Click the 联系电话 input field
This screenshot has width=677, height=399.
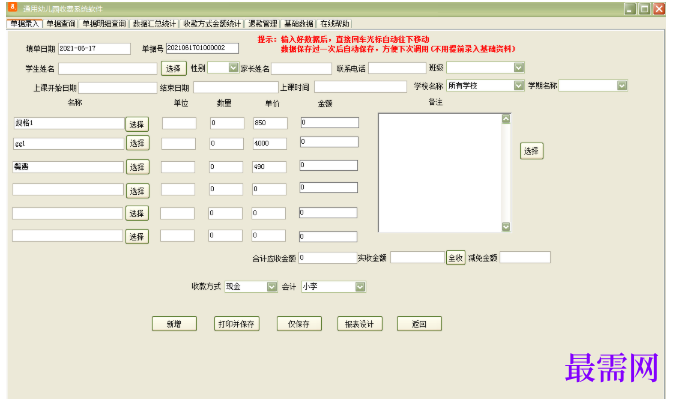tap(397, 68)
